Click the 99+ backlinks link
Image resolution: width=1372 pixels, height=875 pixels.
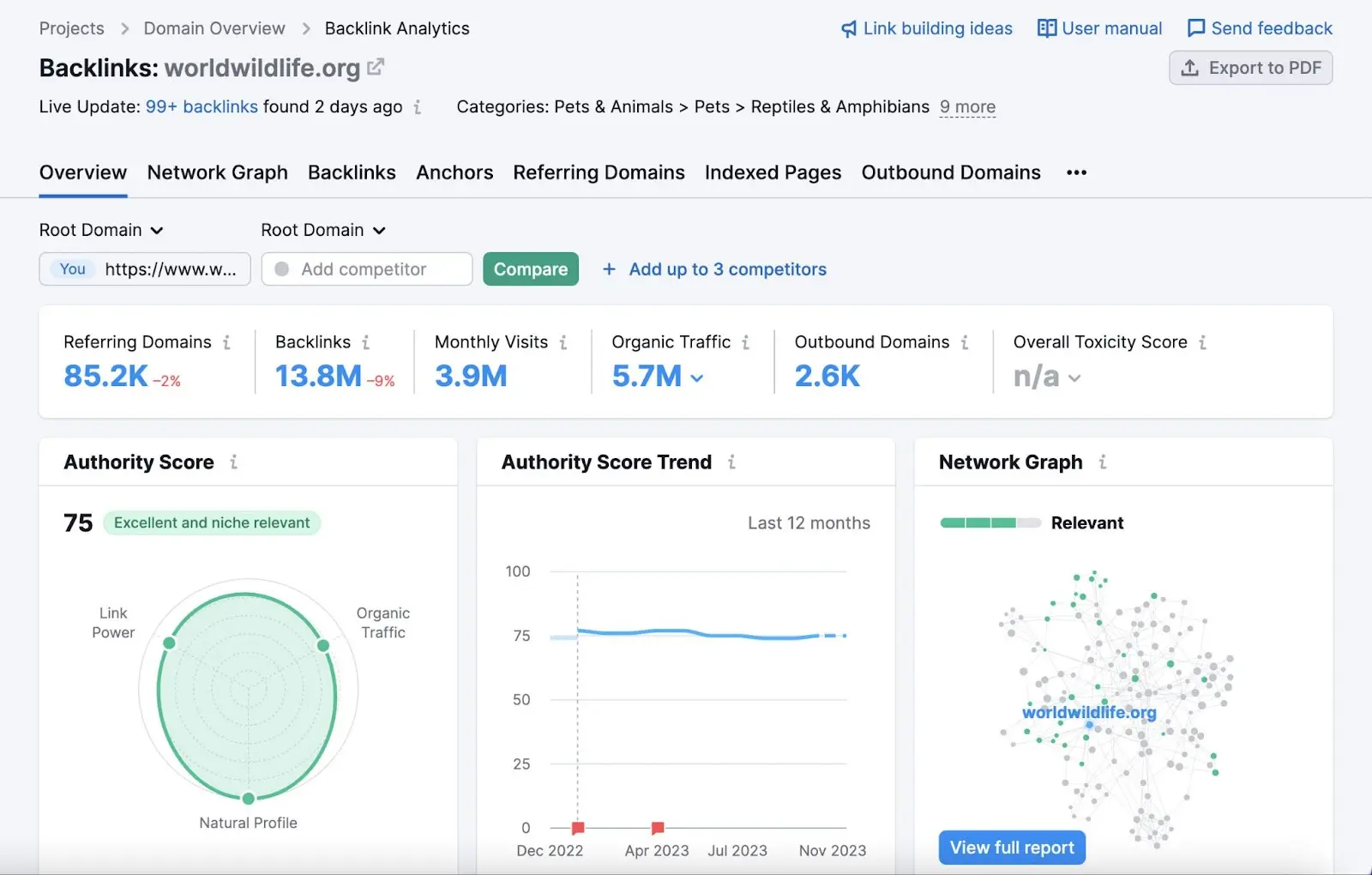202,107
